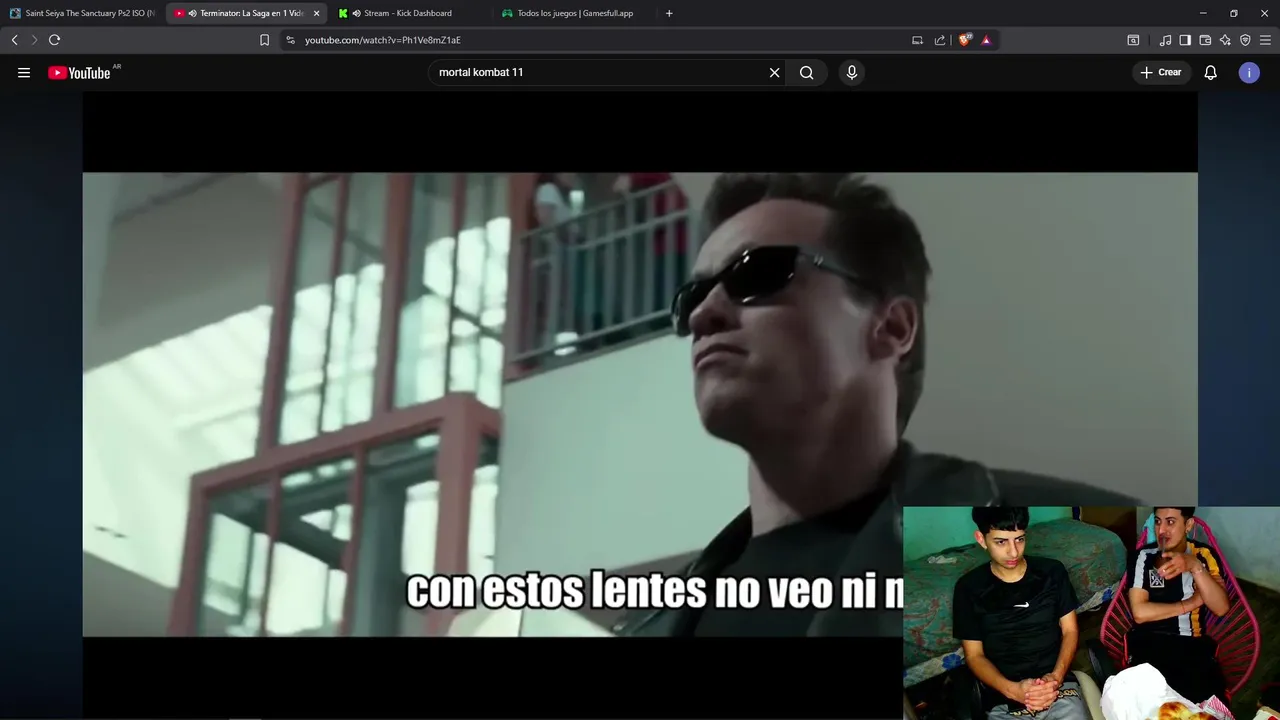Viewport: 1280px width, 720px height.
Task: View site settings icon in address bar
Action: click(290, 40)
